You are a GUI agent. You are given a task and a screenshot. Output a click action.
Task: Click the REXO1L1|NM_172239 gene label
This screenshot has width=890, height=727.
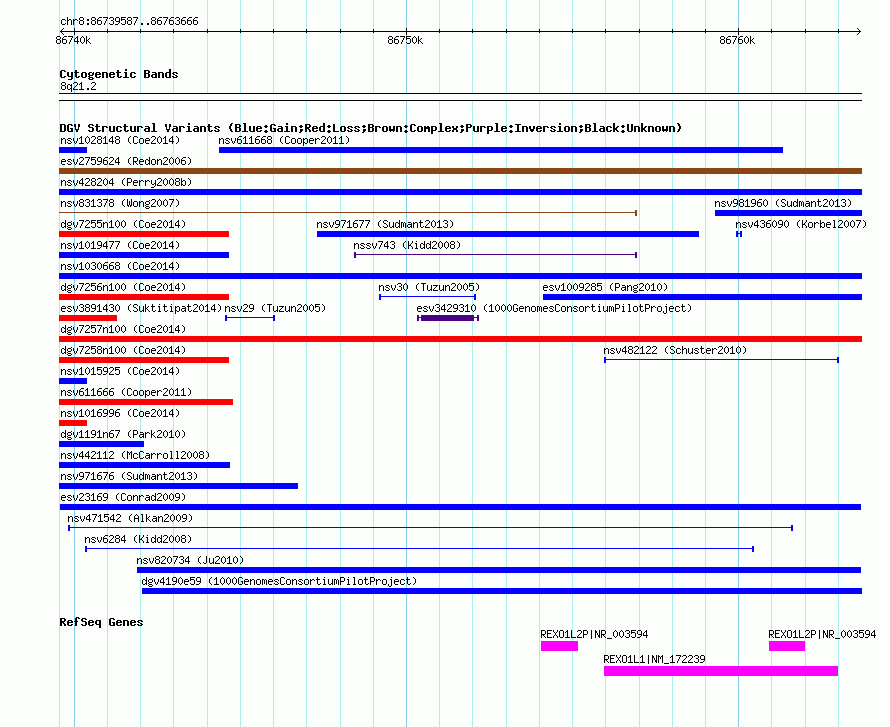click(654, 659)
